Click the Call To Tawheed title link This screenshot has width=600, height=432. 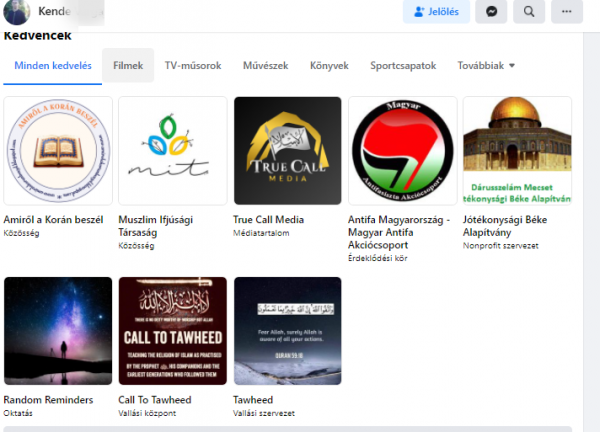pyautogui.click(x=155, y=400)
